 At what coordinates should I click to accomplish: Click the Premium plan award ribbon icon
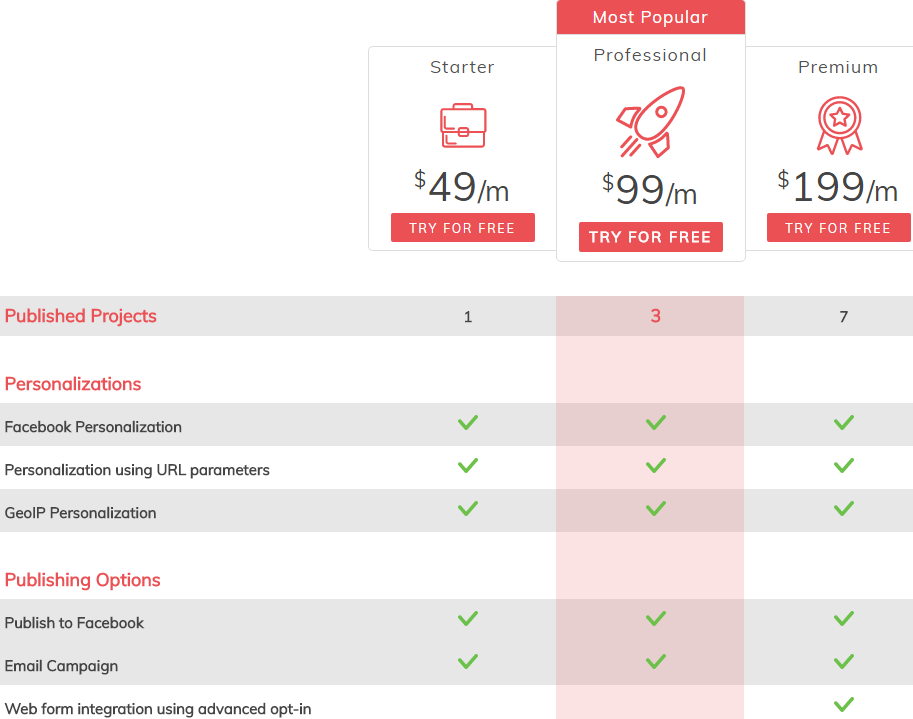(839, 126)
